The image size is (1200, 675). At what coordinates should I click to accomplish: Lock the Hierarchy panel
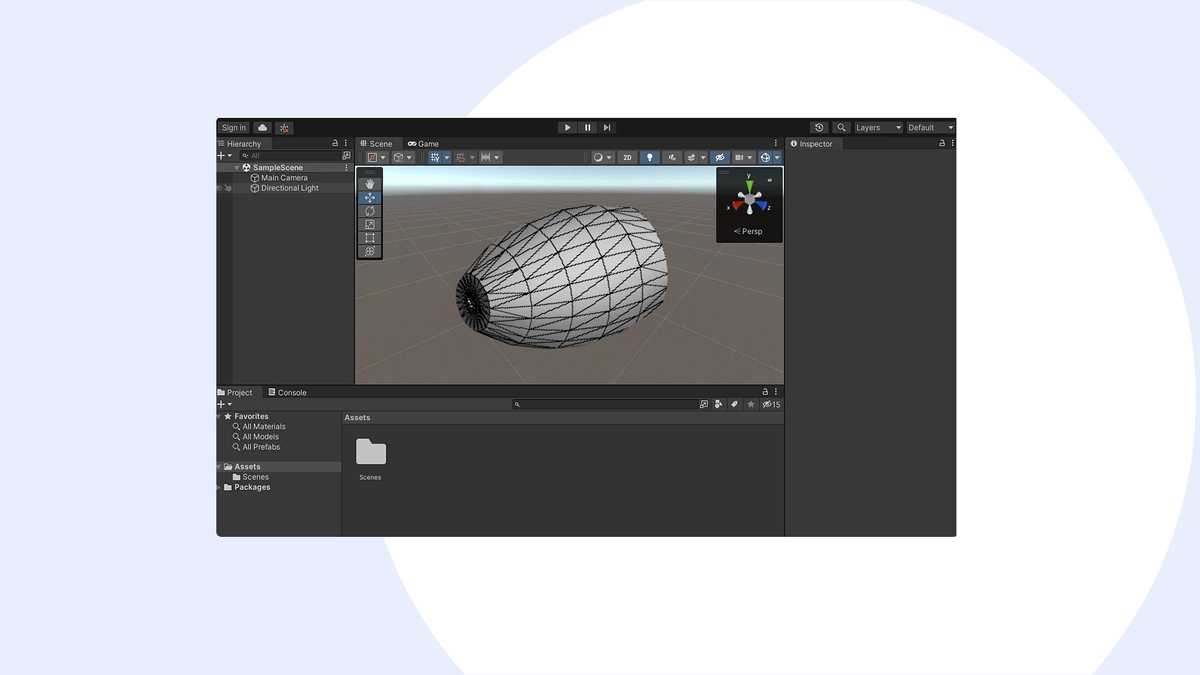pos(335,143)
